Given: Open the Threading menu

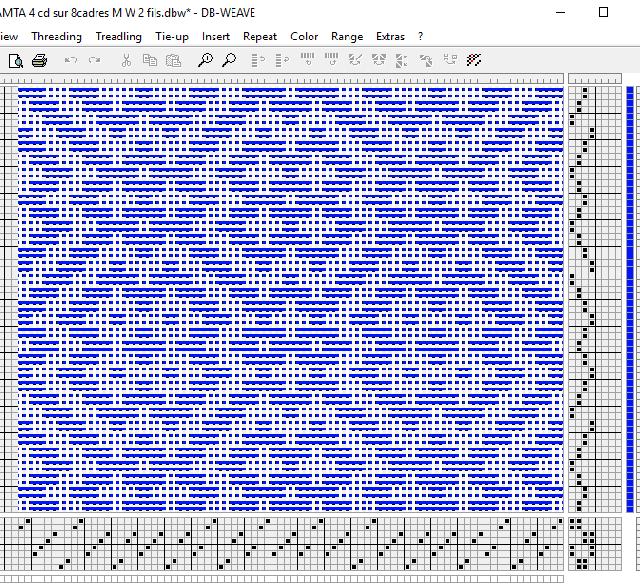Looking at the screenshot, I should point(56,36).
